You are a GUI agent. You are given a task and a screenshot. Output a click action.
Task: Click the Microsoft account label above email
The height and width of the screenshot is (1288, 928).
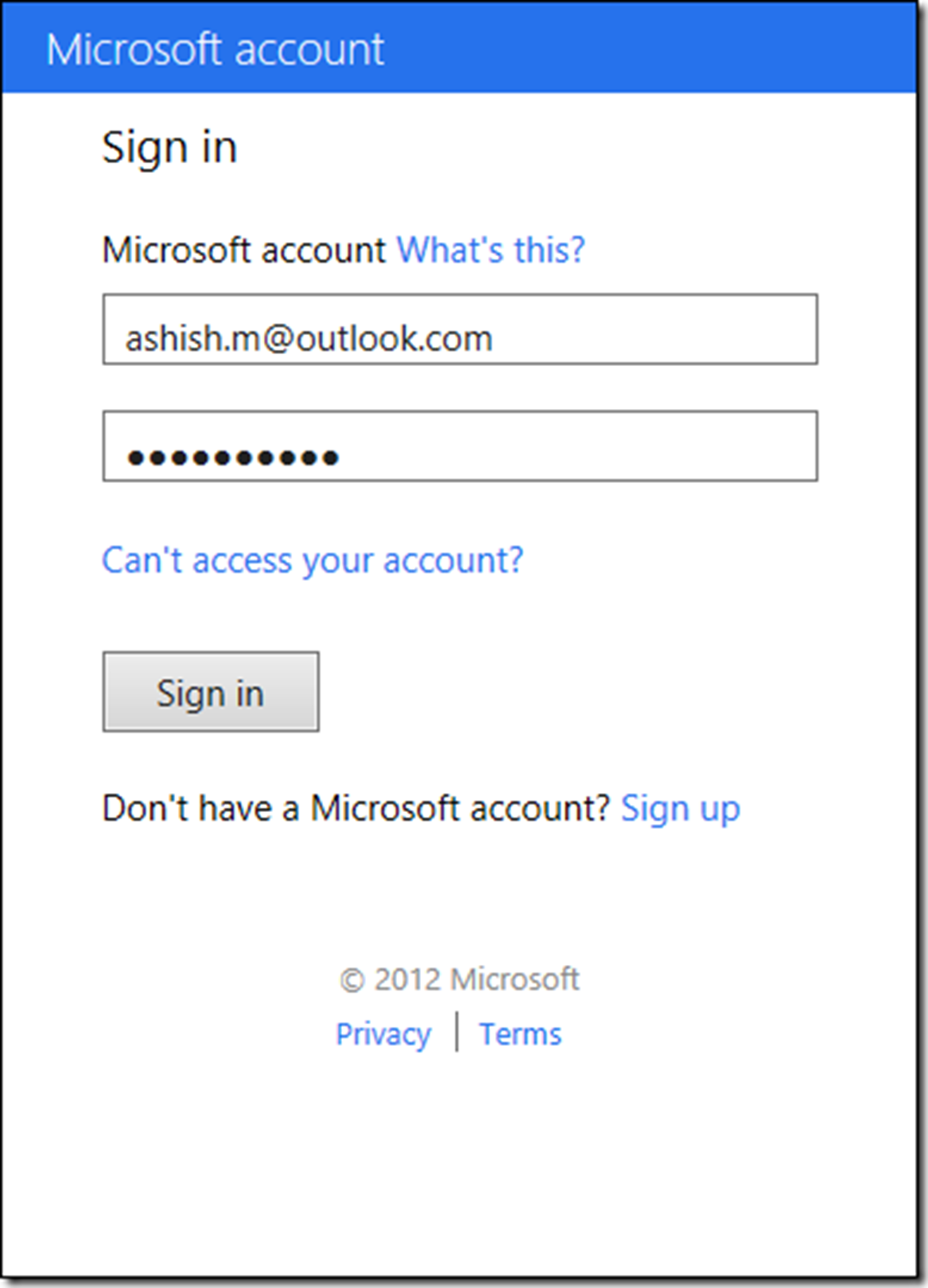click(x=245, y=250)
